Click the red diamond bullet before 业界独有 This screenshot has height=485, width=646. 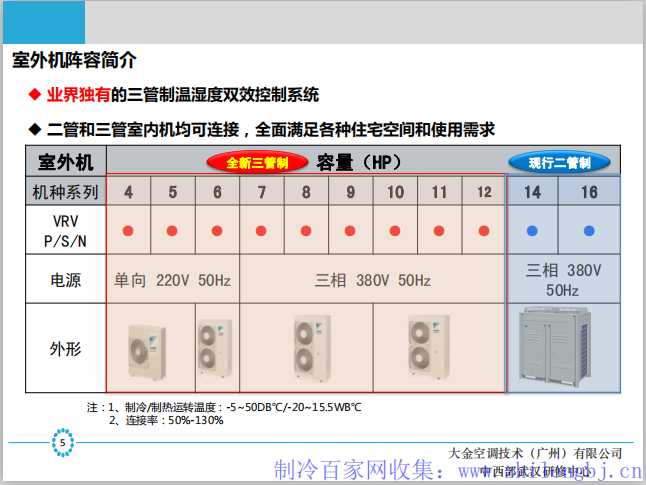pyautogui.click(x=33, y=96)
